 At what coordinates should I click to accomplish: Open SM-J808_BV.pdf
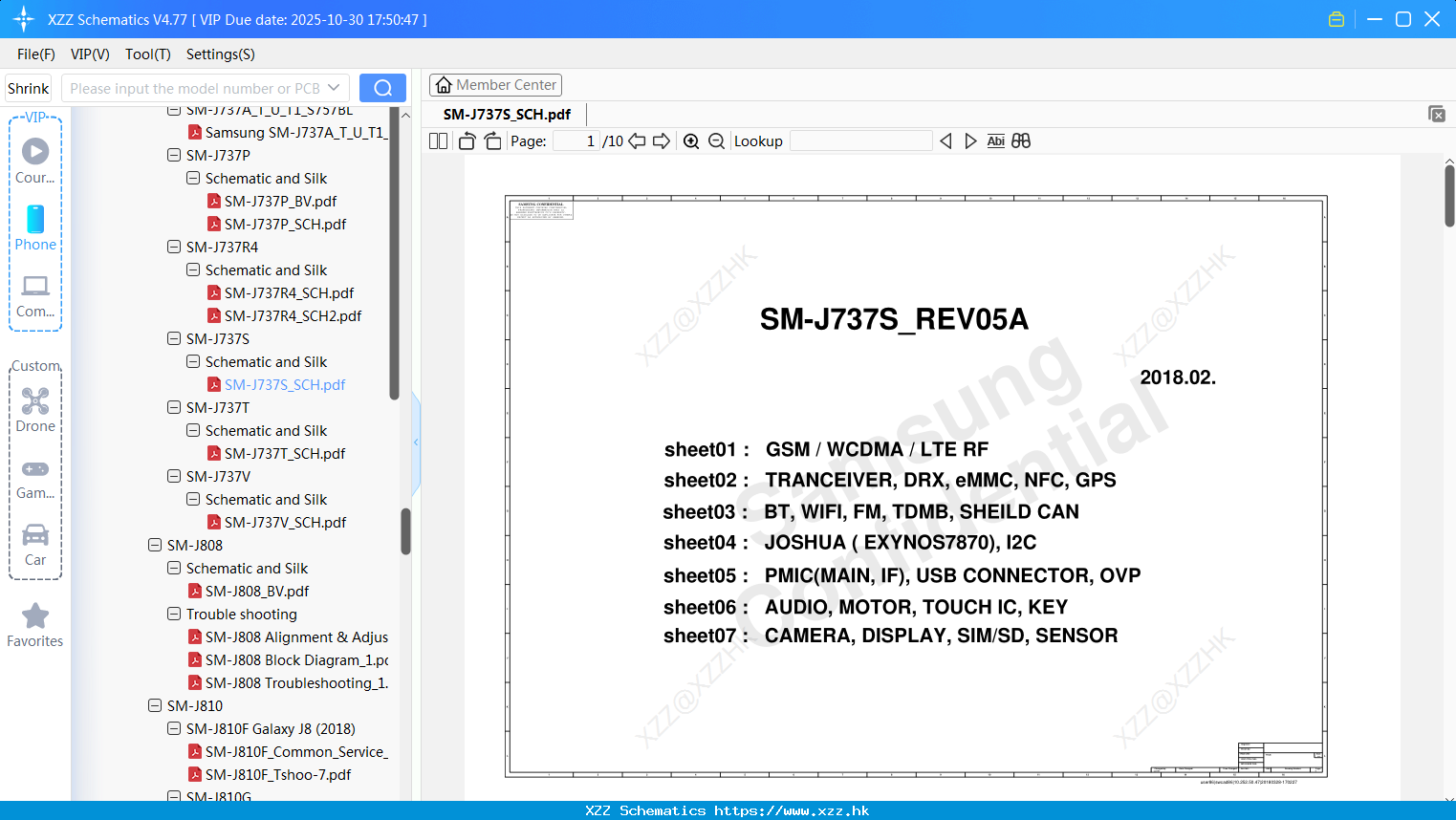[257, 591]
